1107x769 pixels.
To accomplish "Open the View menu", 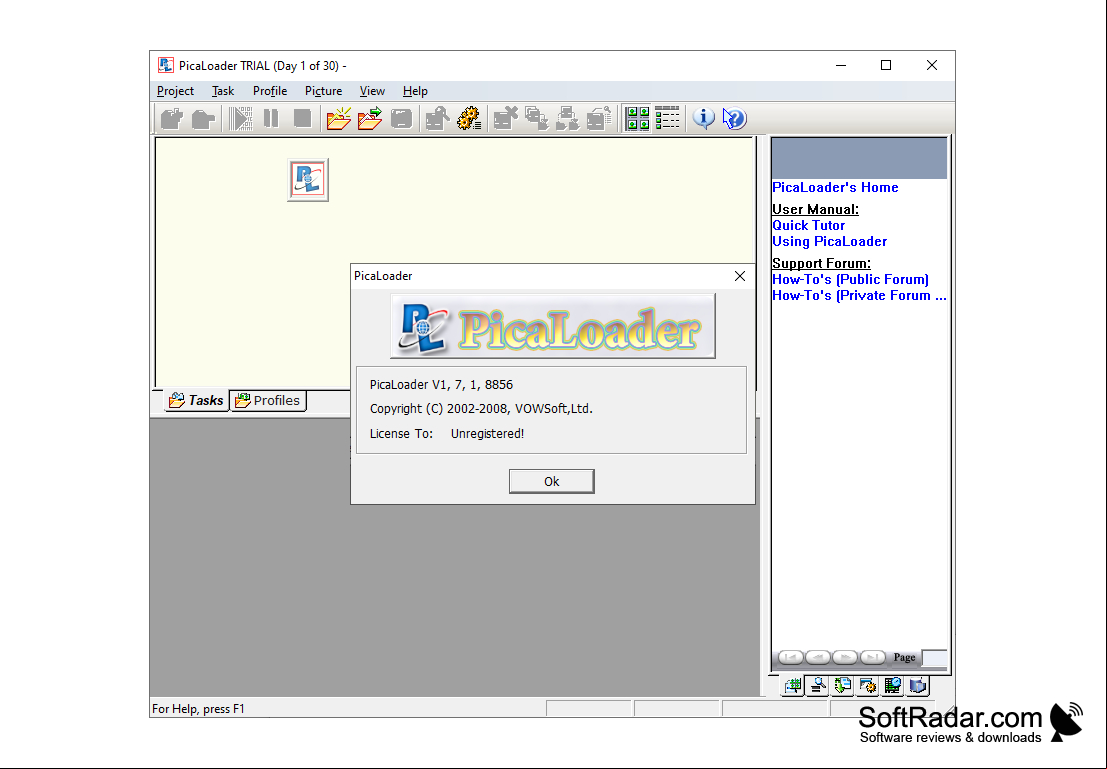I will (x=372, y=91).
